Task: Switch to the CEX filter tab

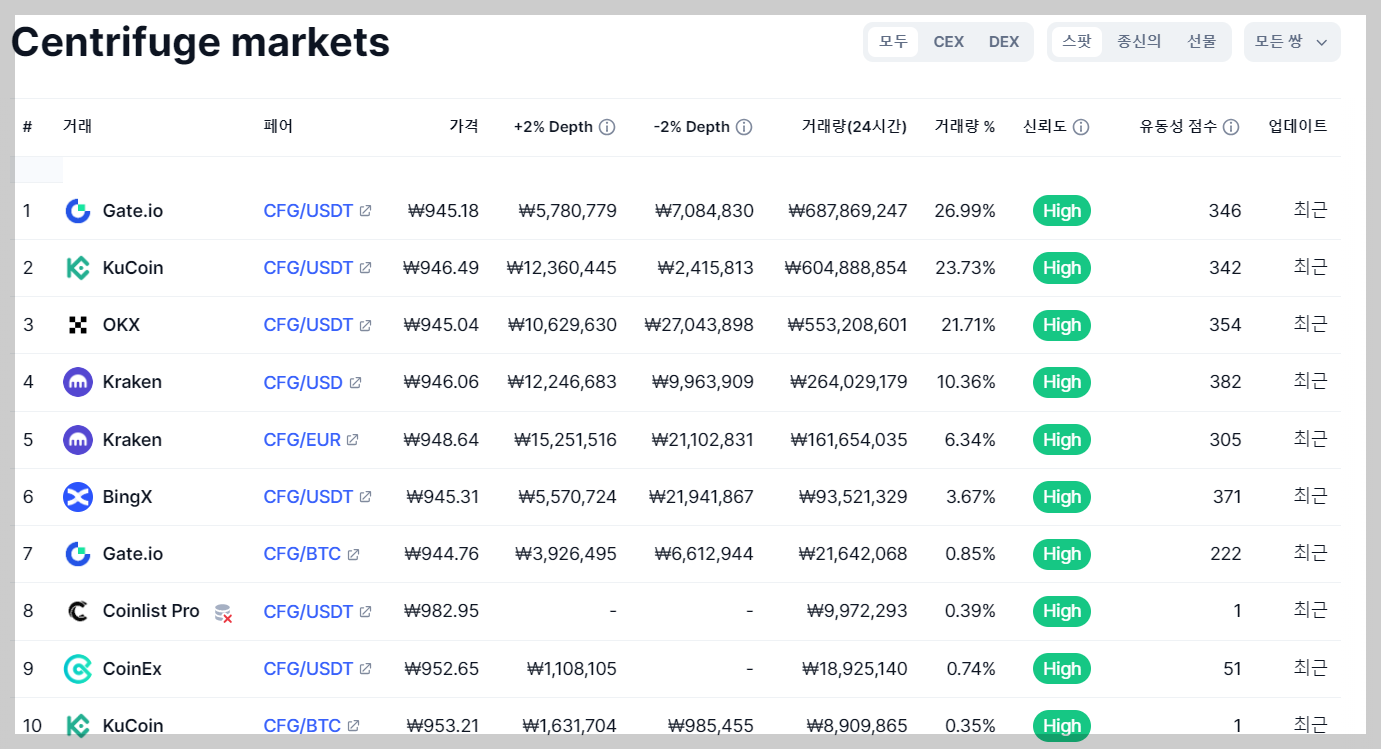Action: point(949,42)
